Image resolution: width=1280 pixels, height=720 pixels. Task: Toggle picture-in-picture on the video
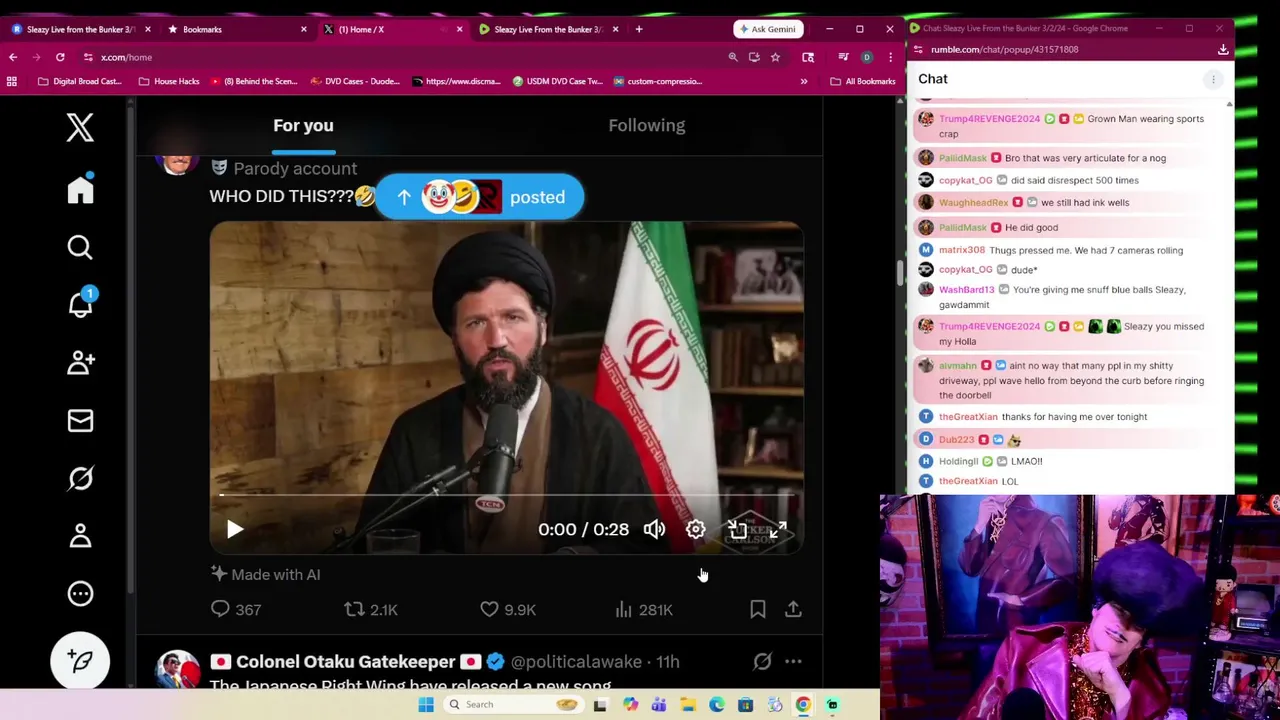pos(737,529)
